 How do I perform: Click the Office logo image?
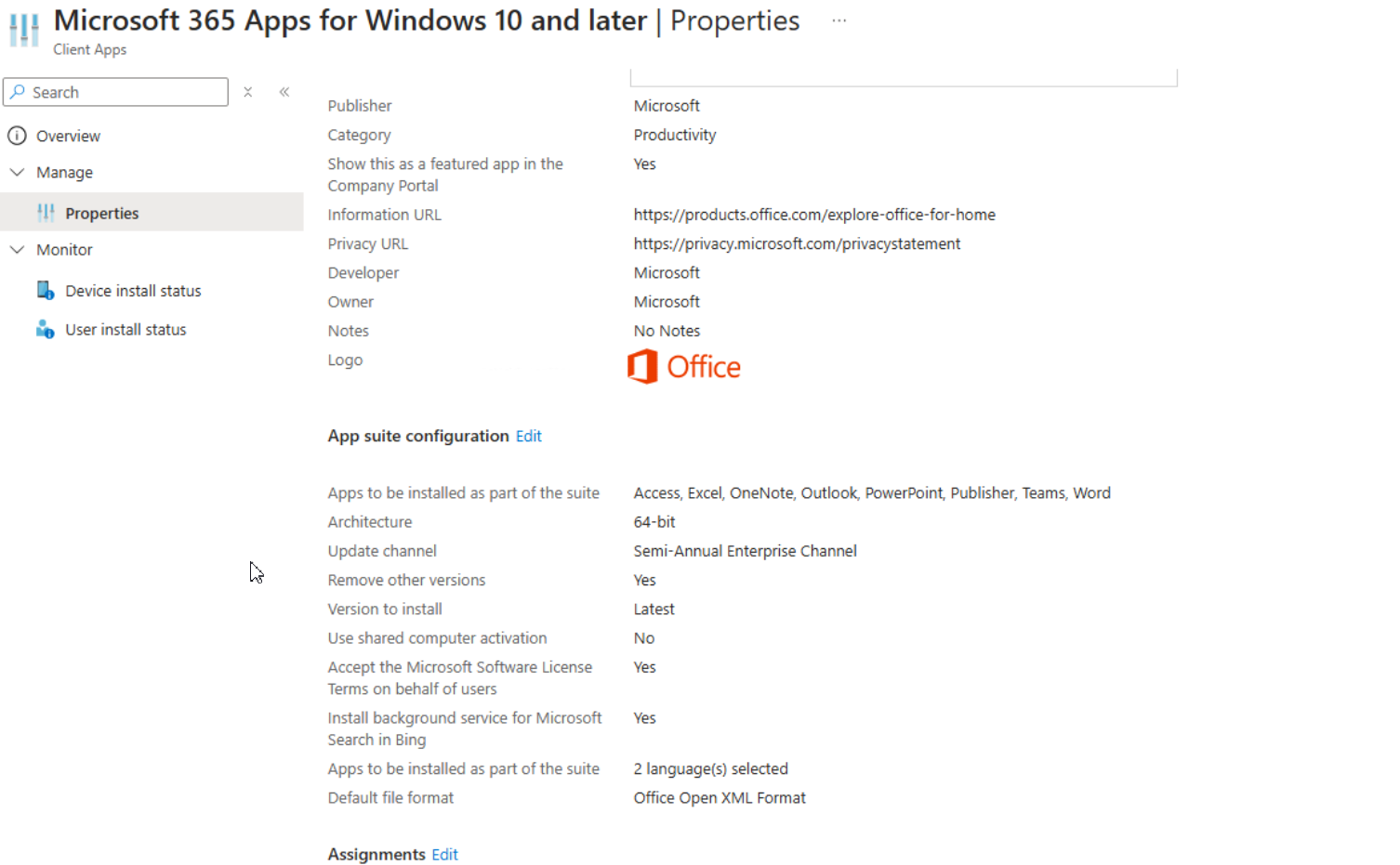(x=684, y=366)
